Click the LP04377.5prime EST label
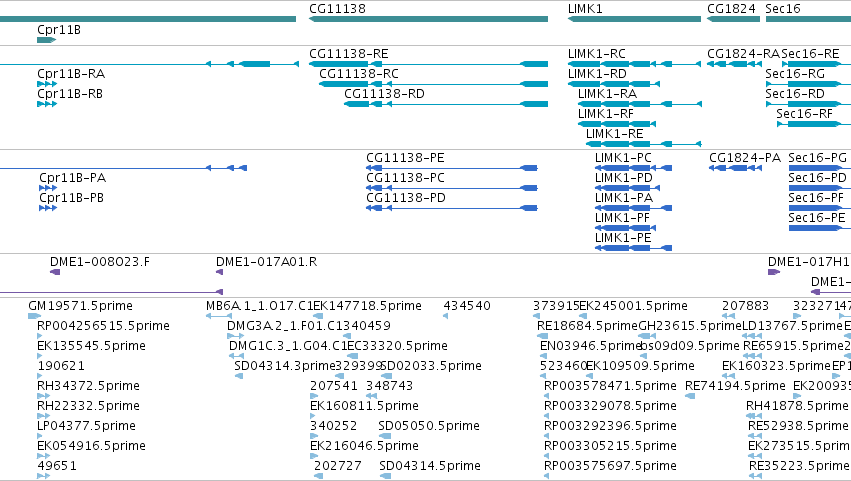The width and height of the screenshot is (851, 481). tap(86, 426)
